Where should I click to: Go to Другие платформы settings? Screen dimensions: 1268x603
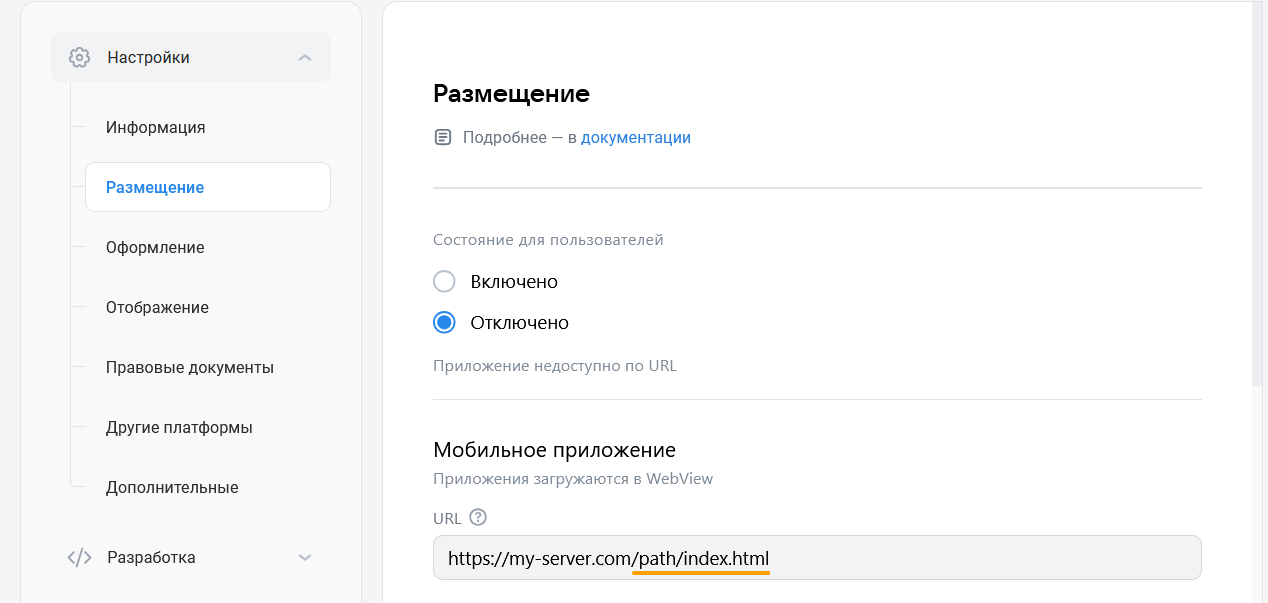[x=179, y=427]
